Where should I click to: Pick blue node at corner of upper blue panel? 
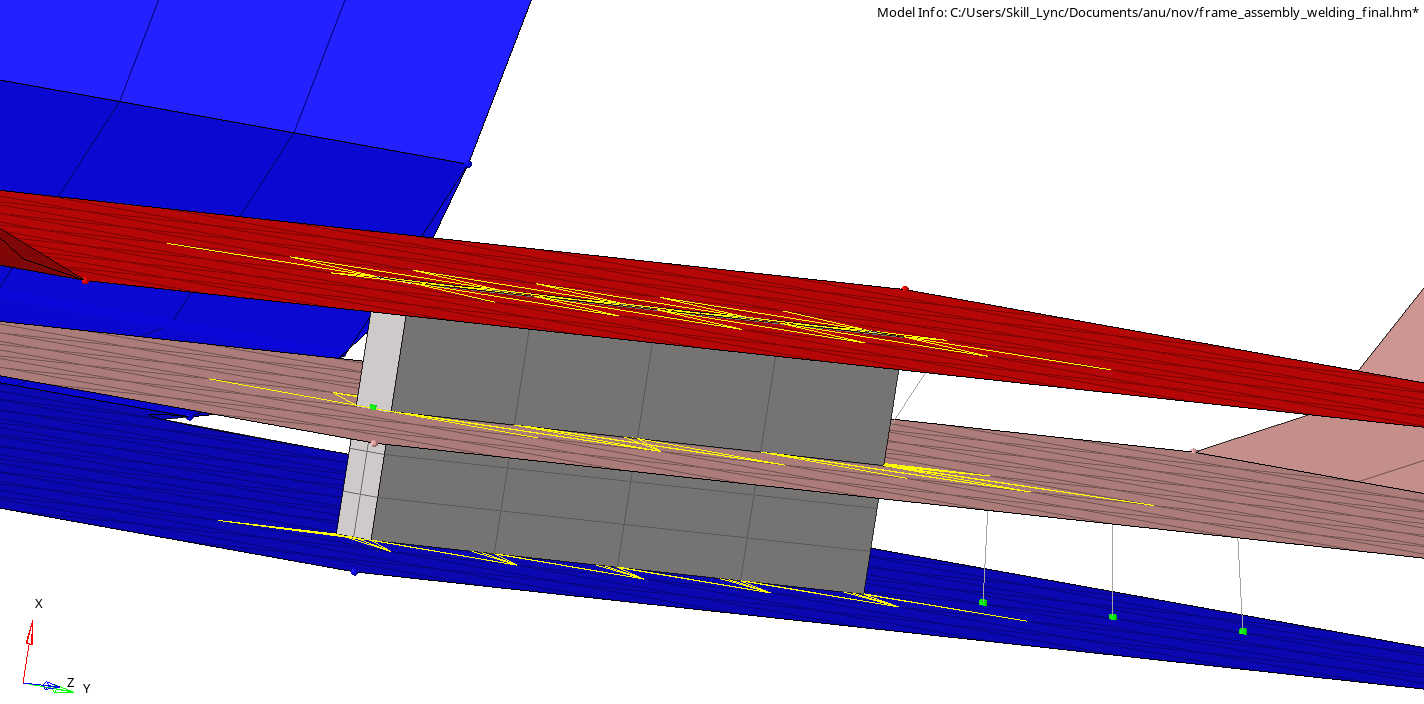(468, 163)
